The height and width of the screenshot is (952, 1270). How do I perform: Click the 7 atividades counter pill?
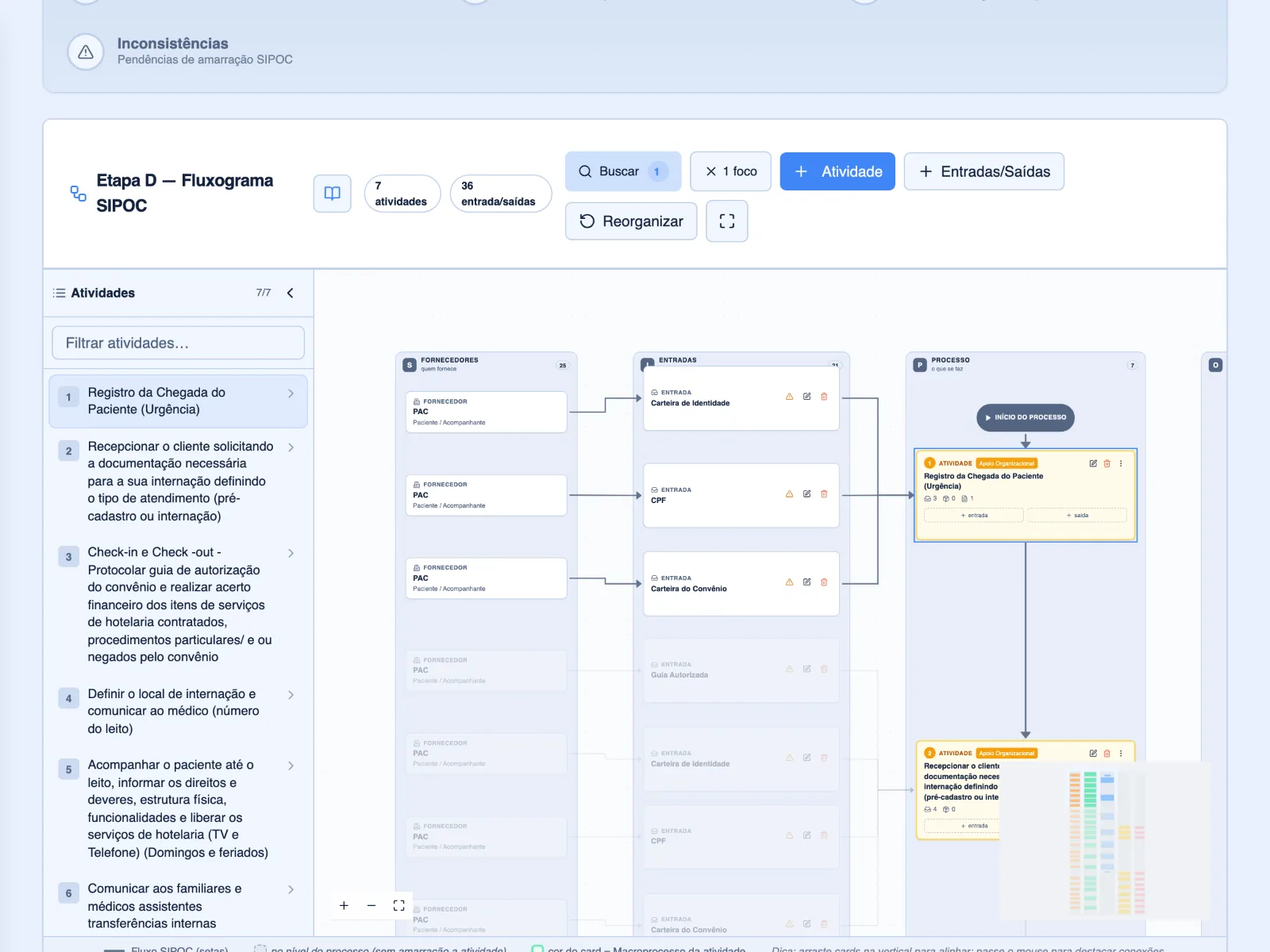[402, 194]
